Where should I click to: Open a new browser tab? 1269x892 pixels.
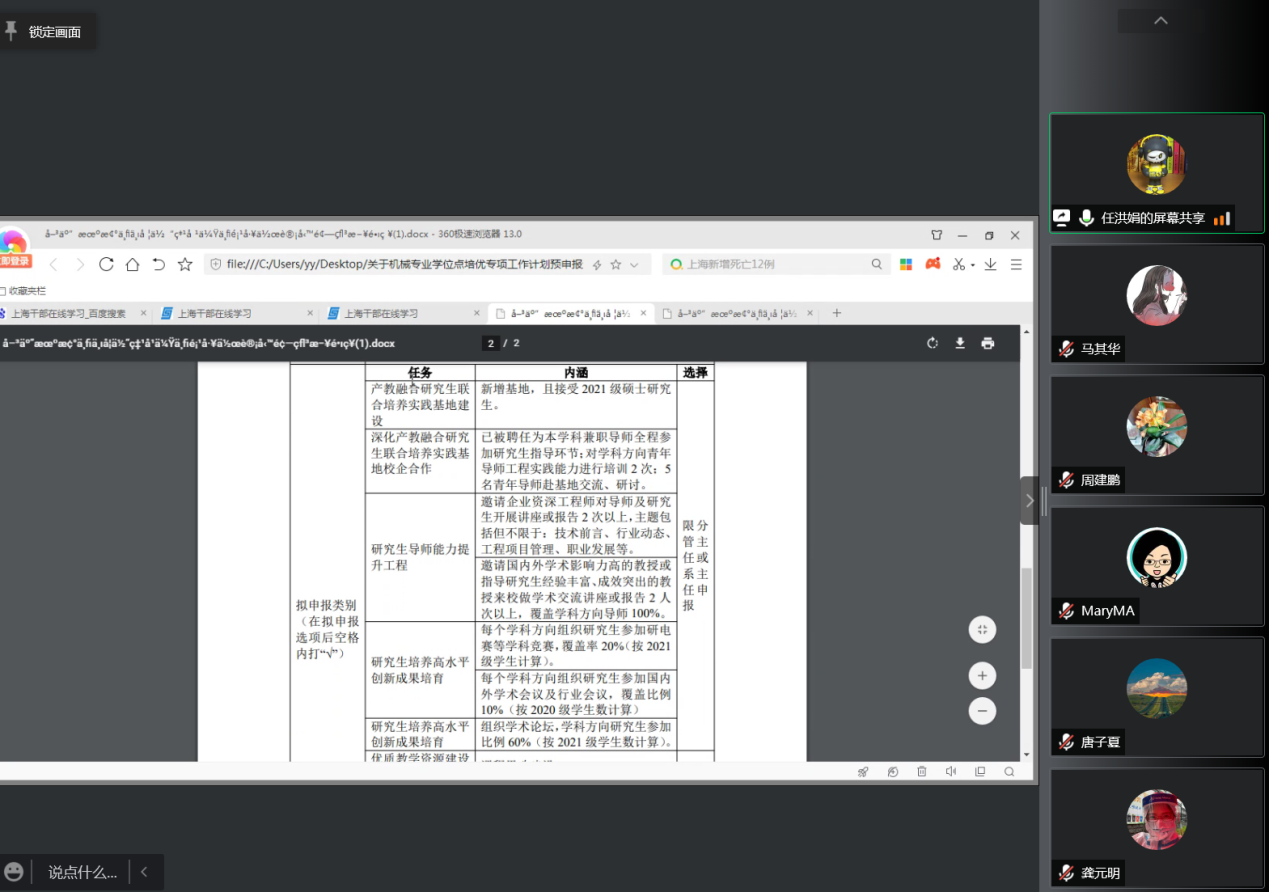click(837, 313)
